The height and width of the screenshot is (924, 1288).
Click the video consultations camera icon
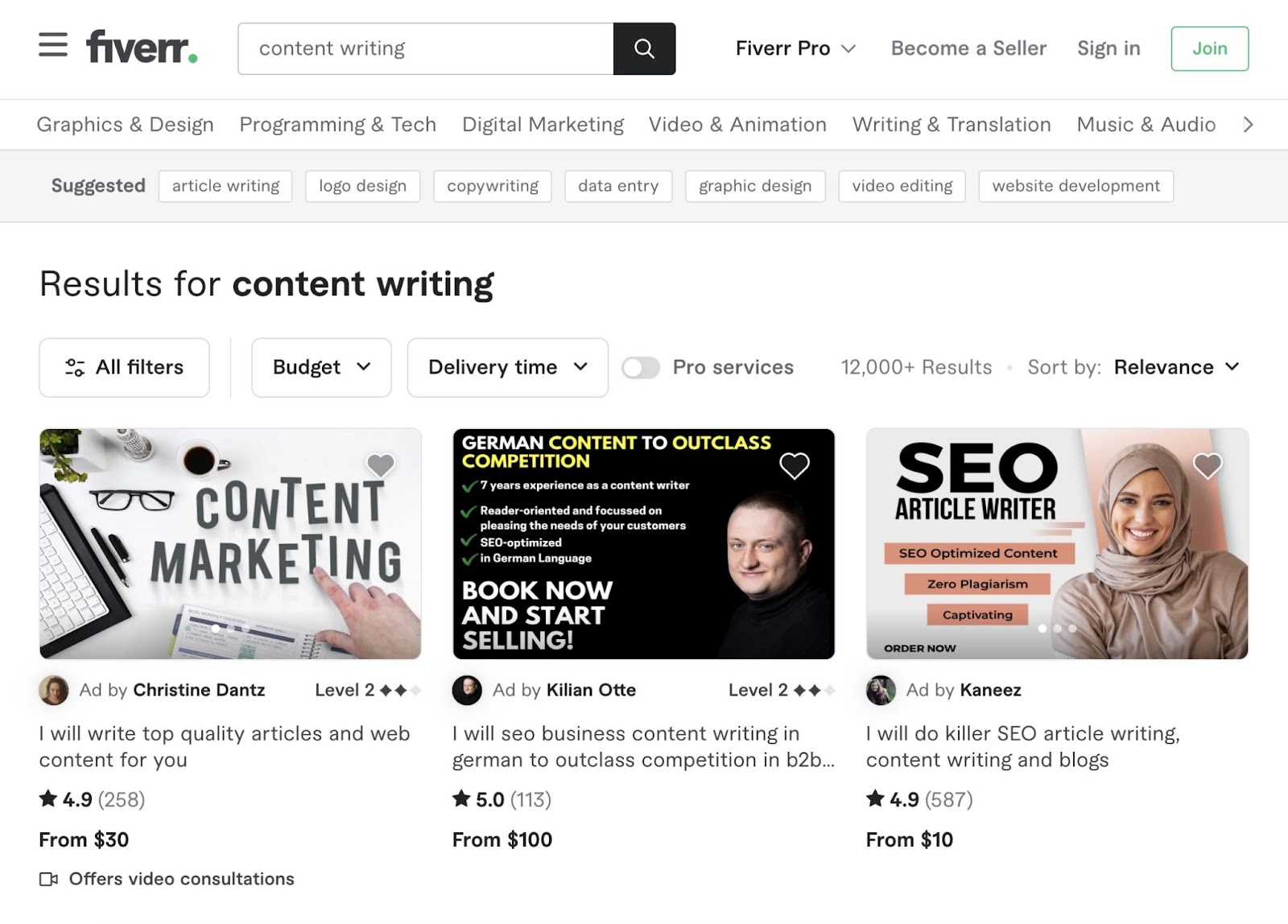tap(49, 879)
